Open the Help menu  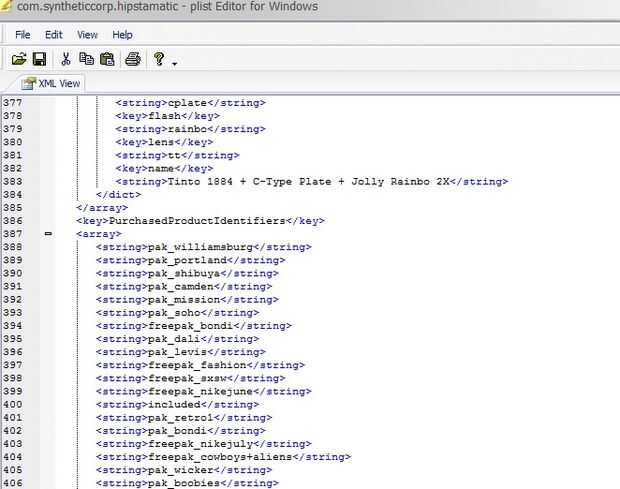coord(122,35)
